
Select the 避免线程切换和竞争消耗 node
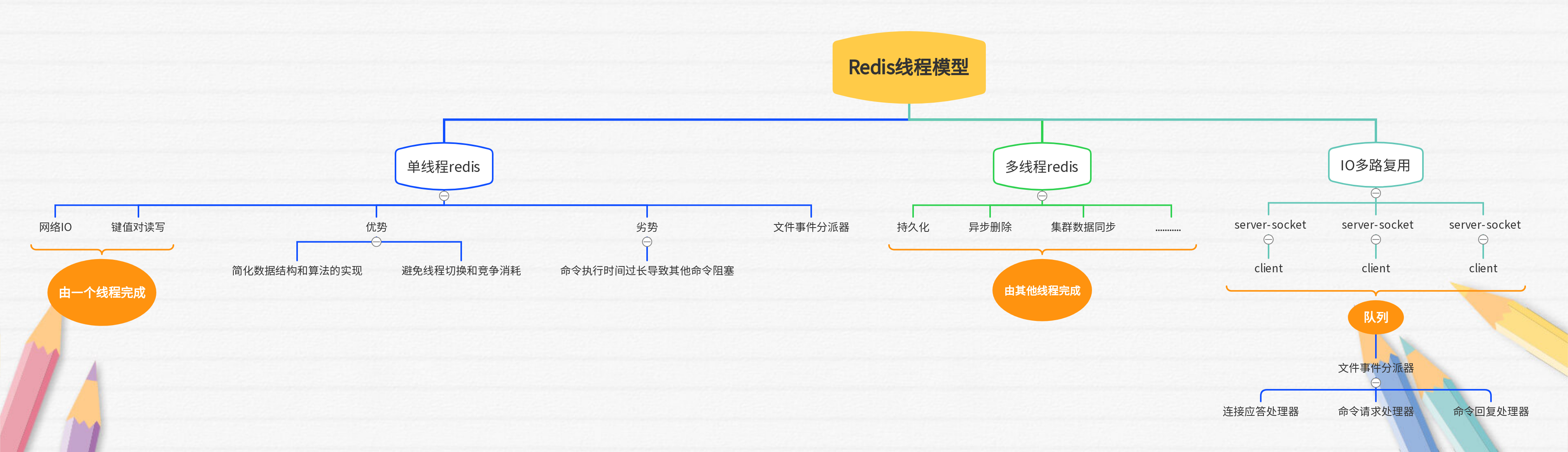click(461, 270)
